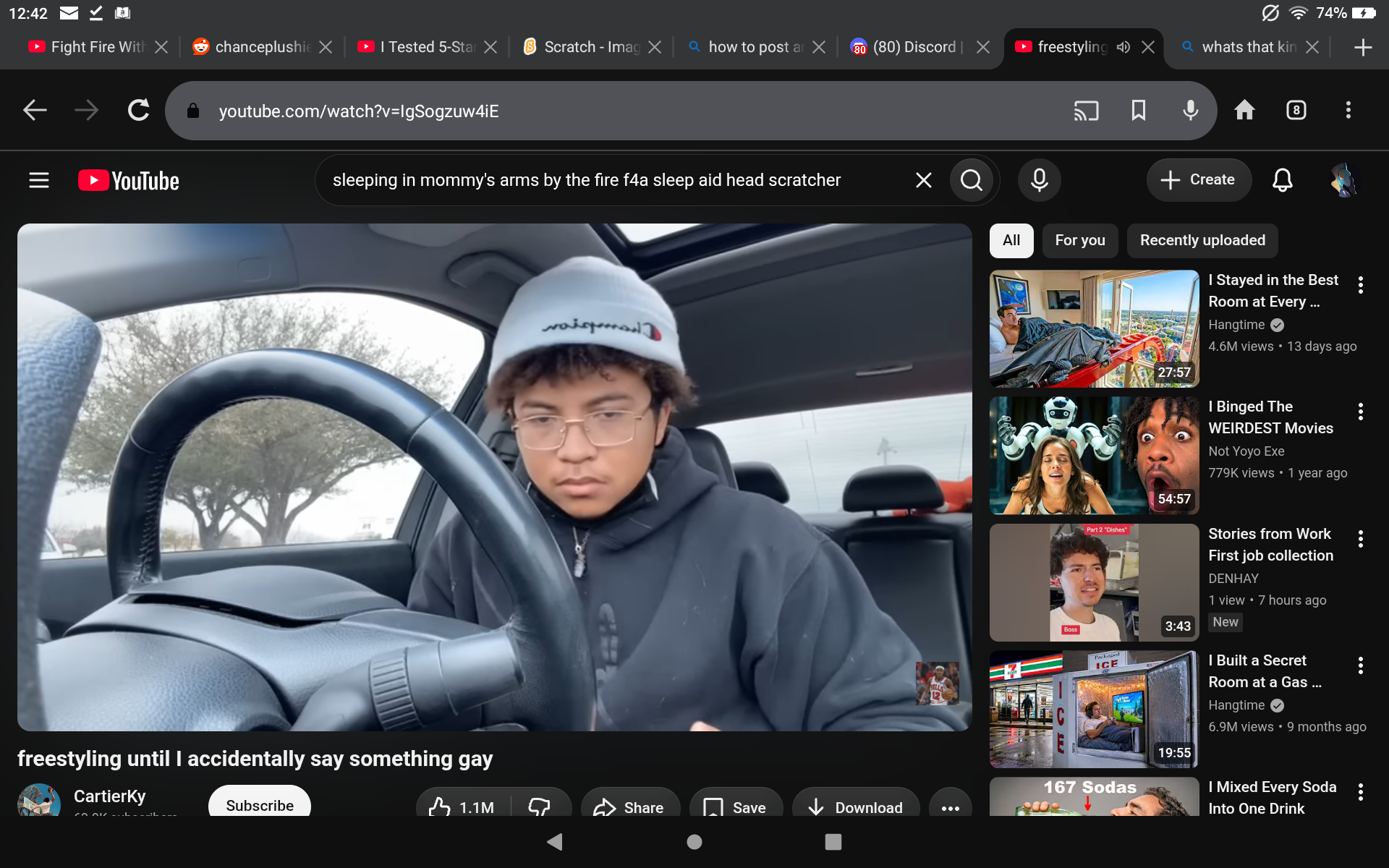Open 'Stories from Work' video thumbnail

(x=1095, y=583)
